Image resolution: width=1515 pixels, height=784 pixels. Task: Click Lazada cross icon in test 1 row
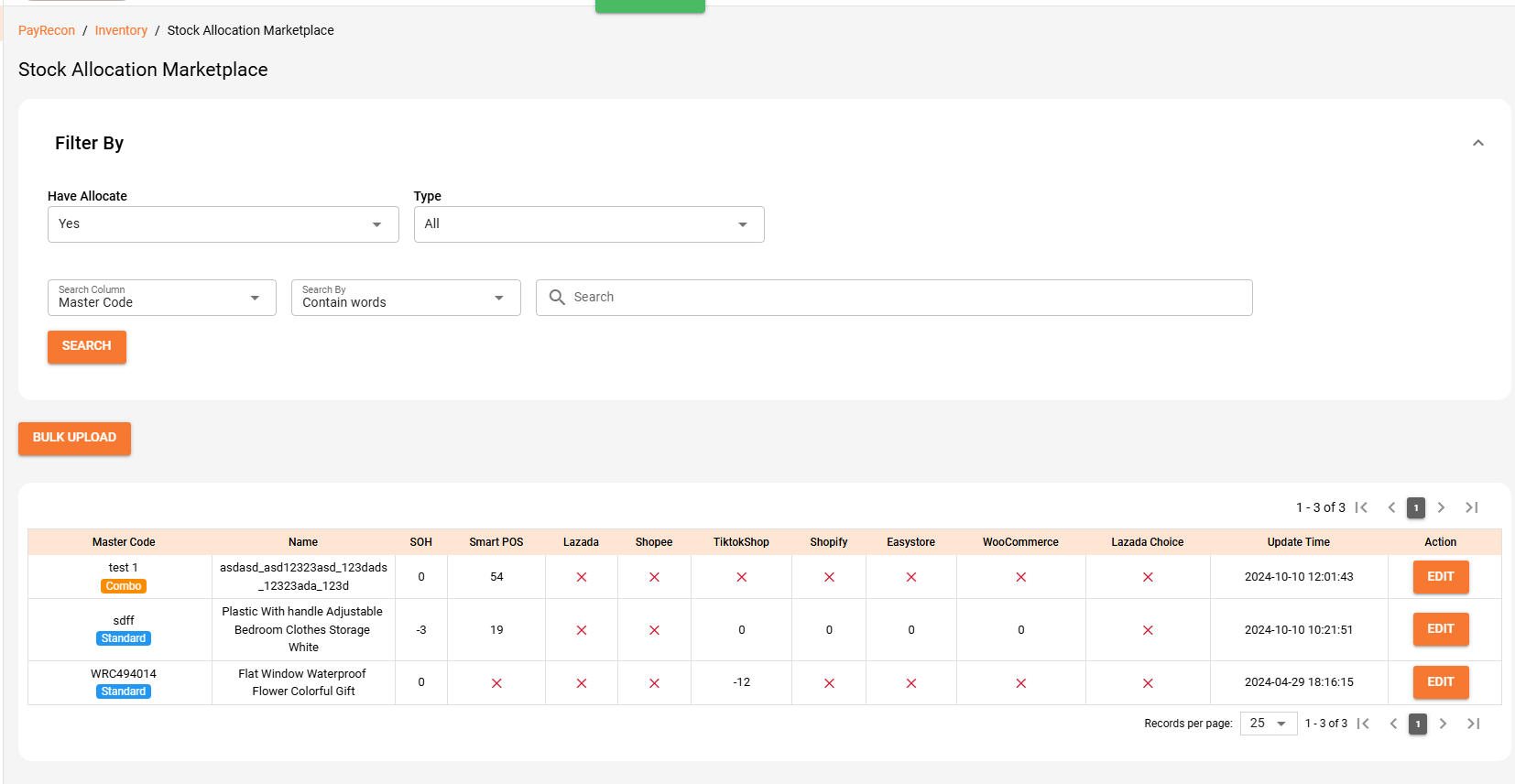pos(582,577)
